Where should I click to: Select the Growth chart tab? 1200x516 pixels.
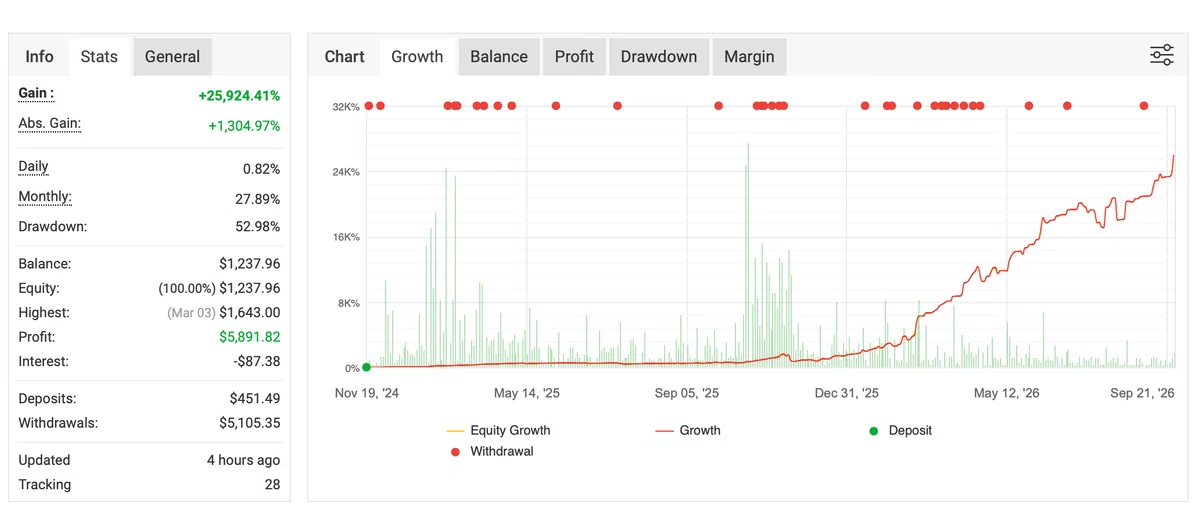click(x=417, y=56)
